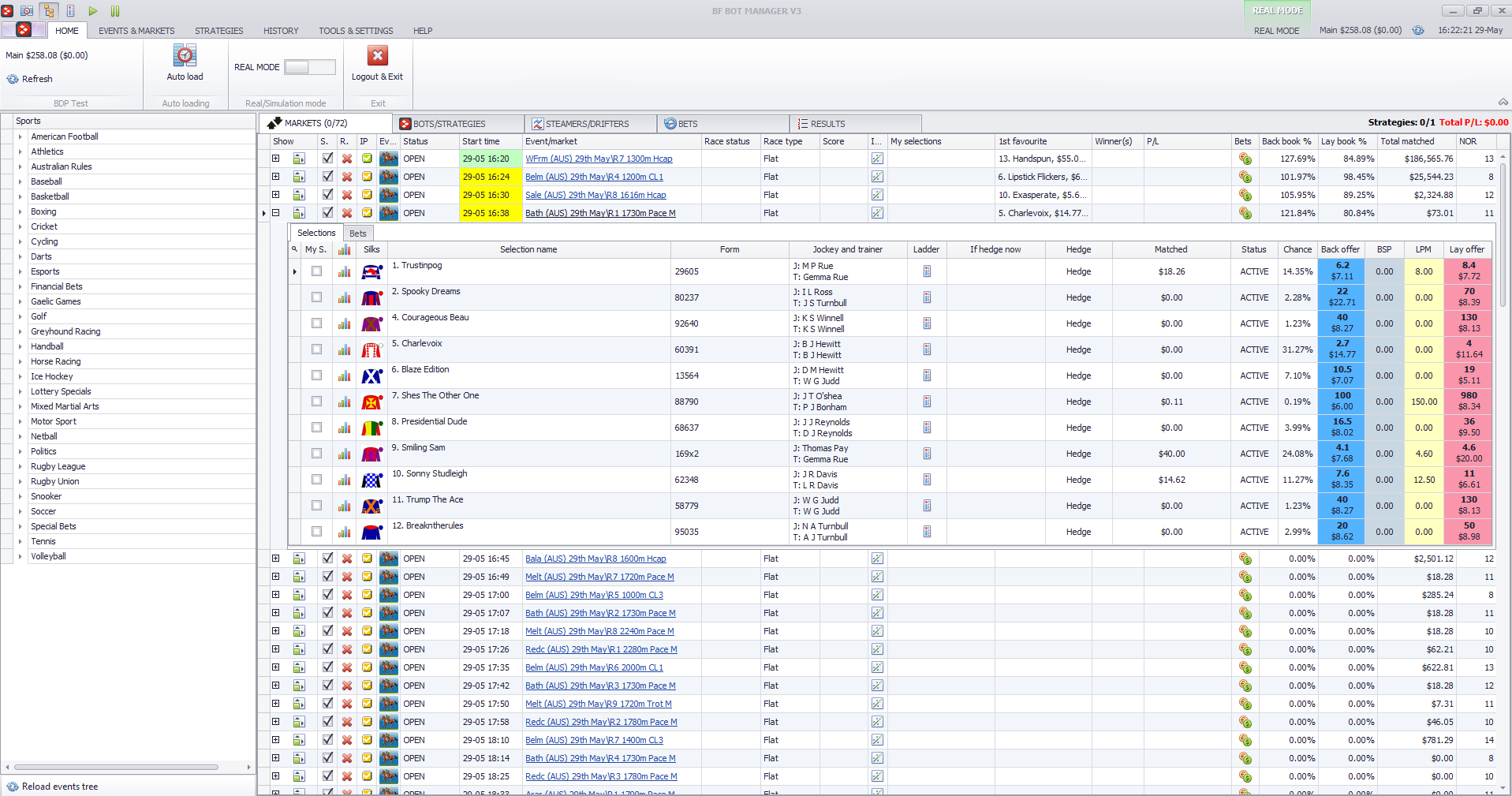
Task: Switch to the Bets sub-tab under selections
Action: click(x=358, y=234)
